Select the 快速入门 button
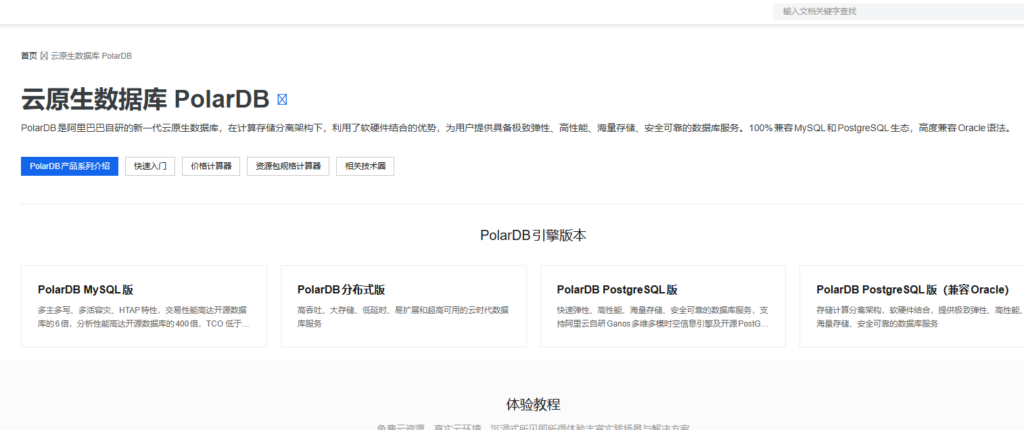1024x430 pixels. [x=150, y=167]
